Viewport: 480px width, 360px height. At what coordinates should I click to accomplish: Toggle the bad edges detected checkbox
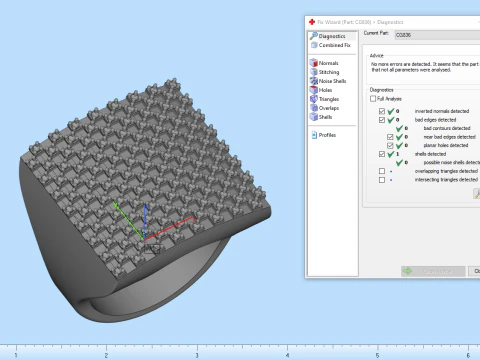point(382,120)
